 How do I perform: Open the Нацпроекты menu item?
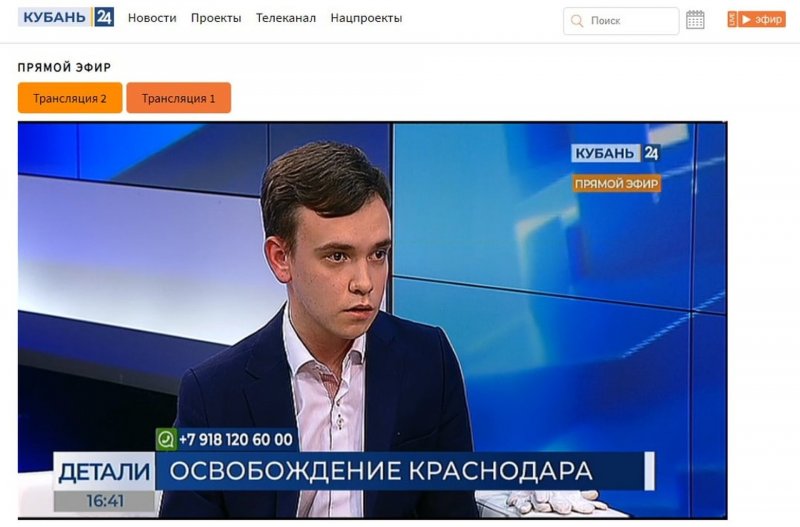tap(366, 18)
